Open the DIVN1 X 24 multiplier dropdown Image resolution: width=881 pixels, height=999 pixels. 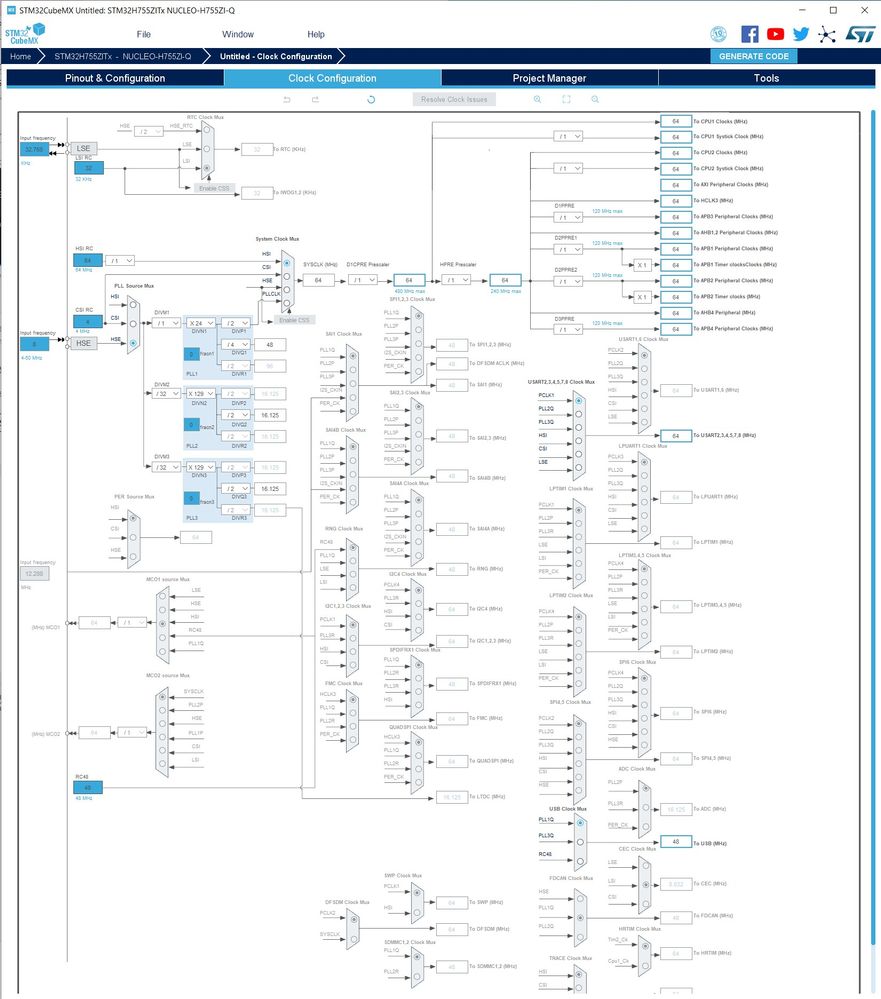point(201,323)
